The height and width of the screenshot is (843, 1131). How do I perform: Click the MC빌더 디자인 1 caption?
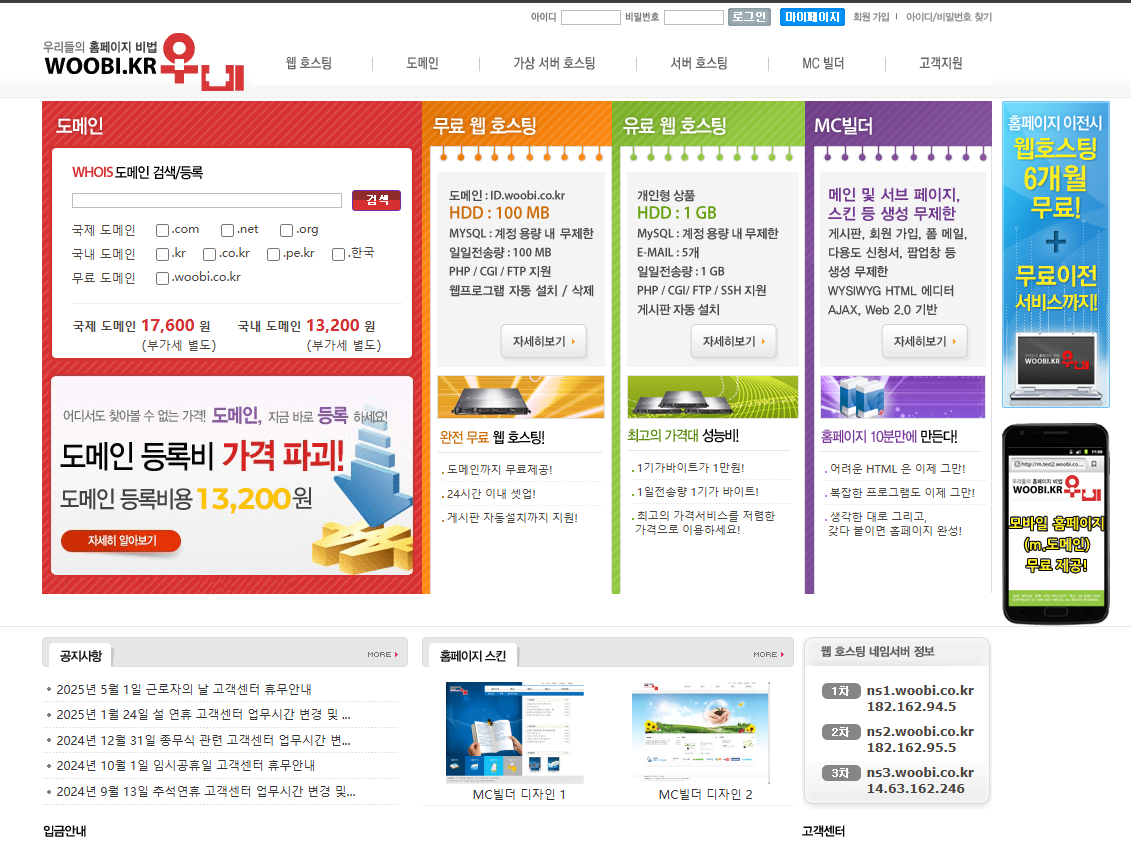pos(519,795)
